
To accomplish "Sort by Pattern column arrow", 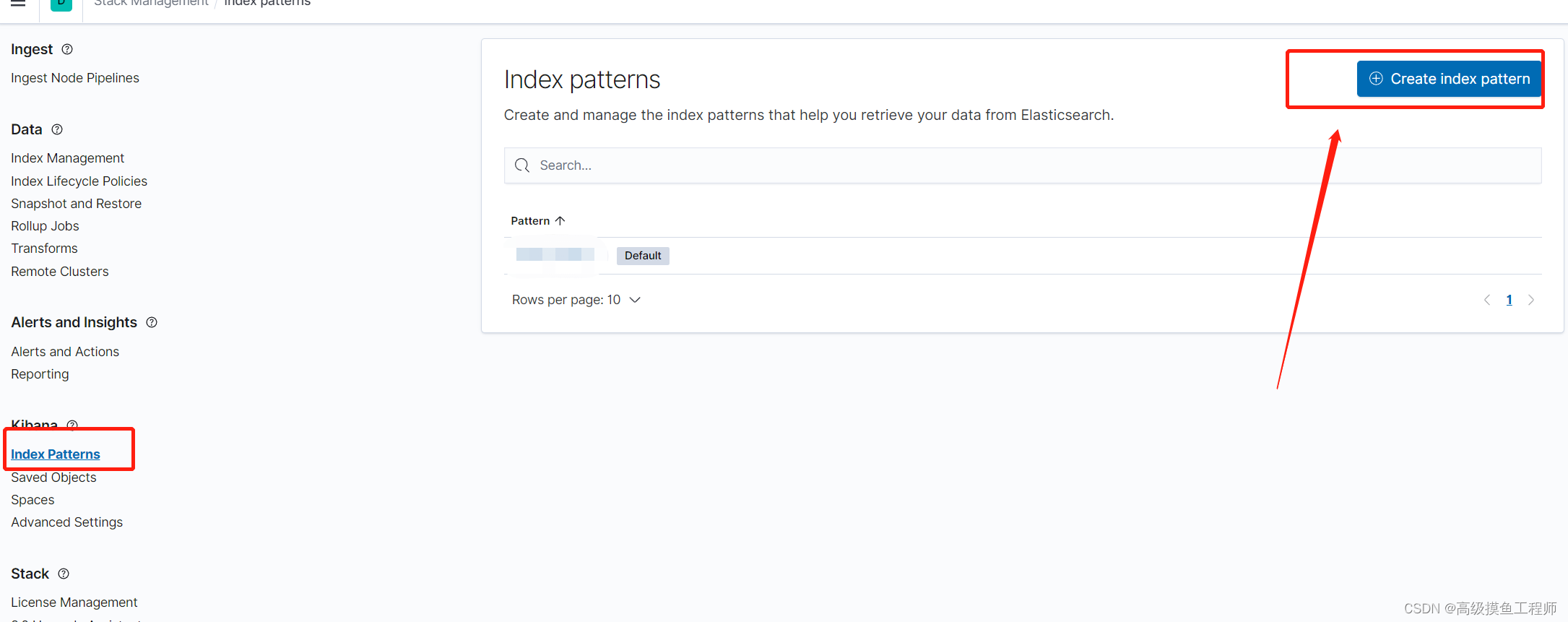I will pos(560,220).
